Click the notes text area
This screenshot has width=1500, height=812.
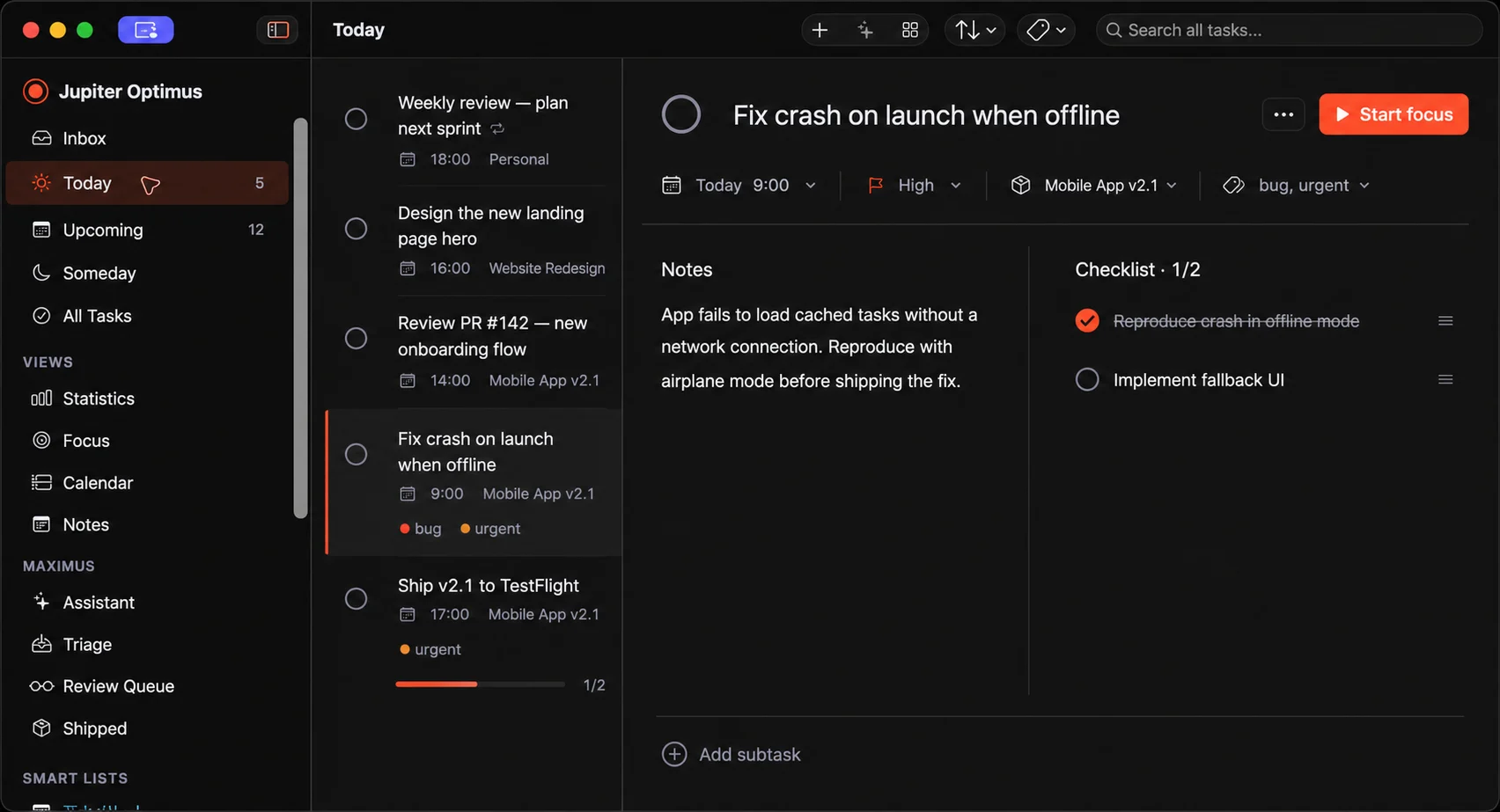[x=819, y=347]
